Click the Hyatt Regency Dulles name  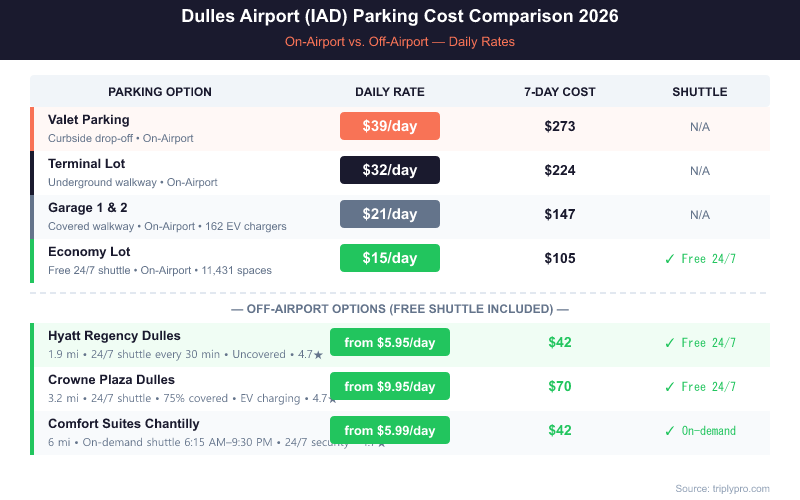(114, 336)
